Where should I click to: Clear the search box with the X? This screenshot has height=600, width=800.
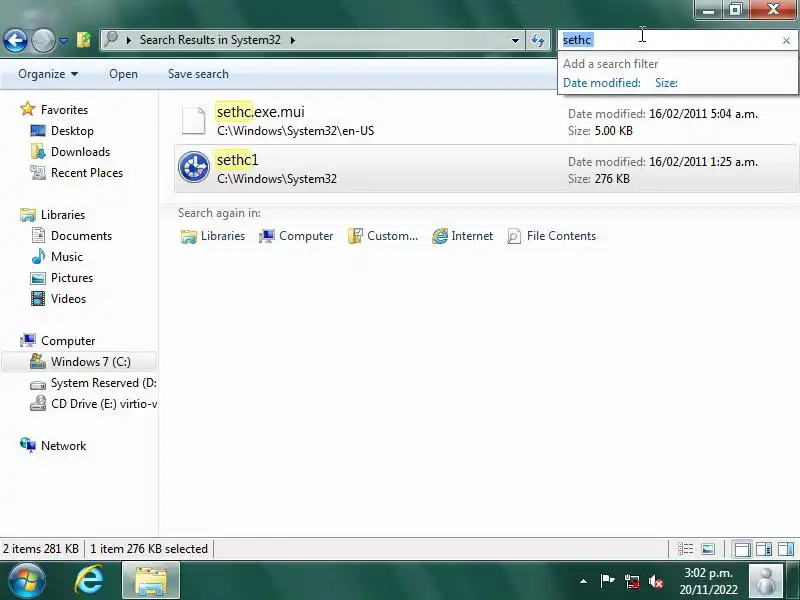(786, 40)
